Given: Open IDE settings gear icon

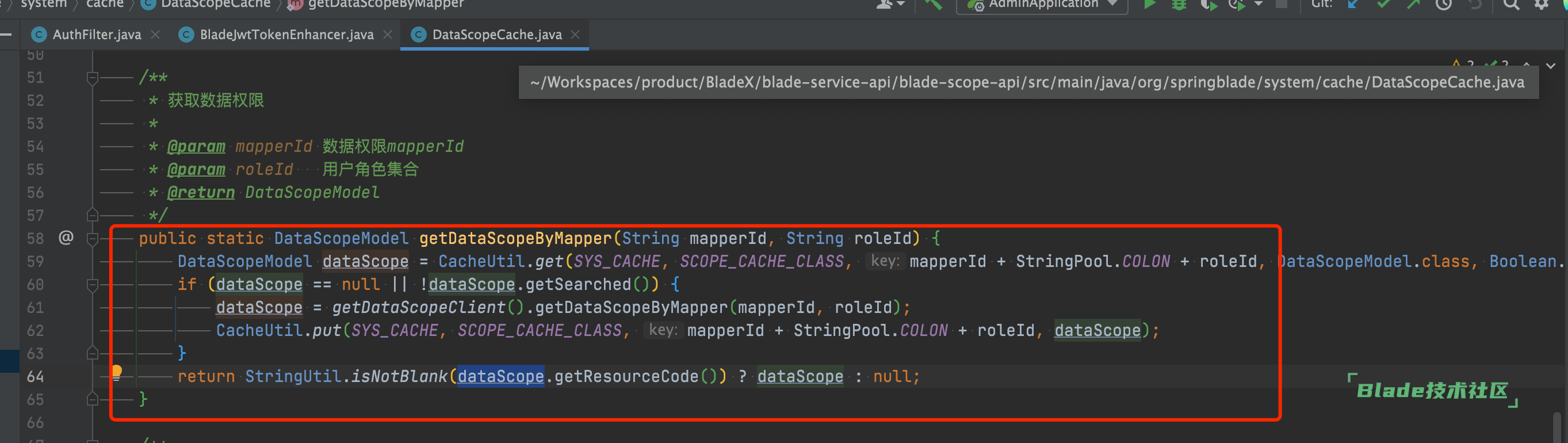Looking at the screenshot, I should pyautogui.click(x=1541, y=4).
